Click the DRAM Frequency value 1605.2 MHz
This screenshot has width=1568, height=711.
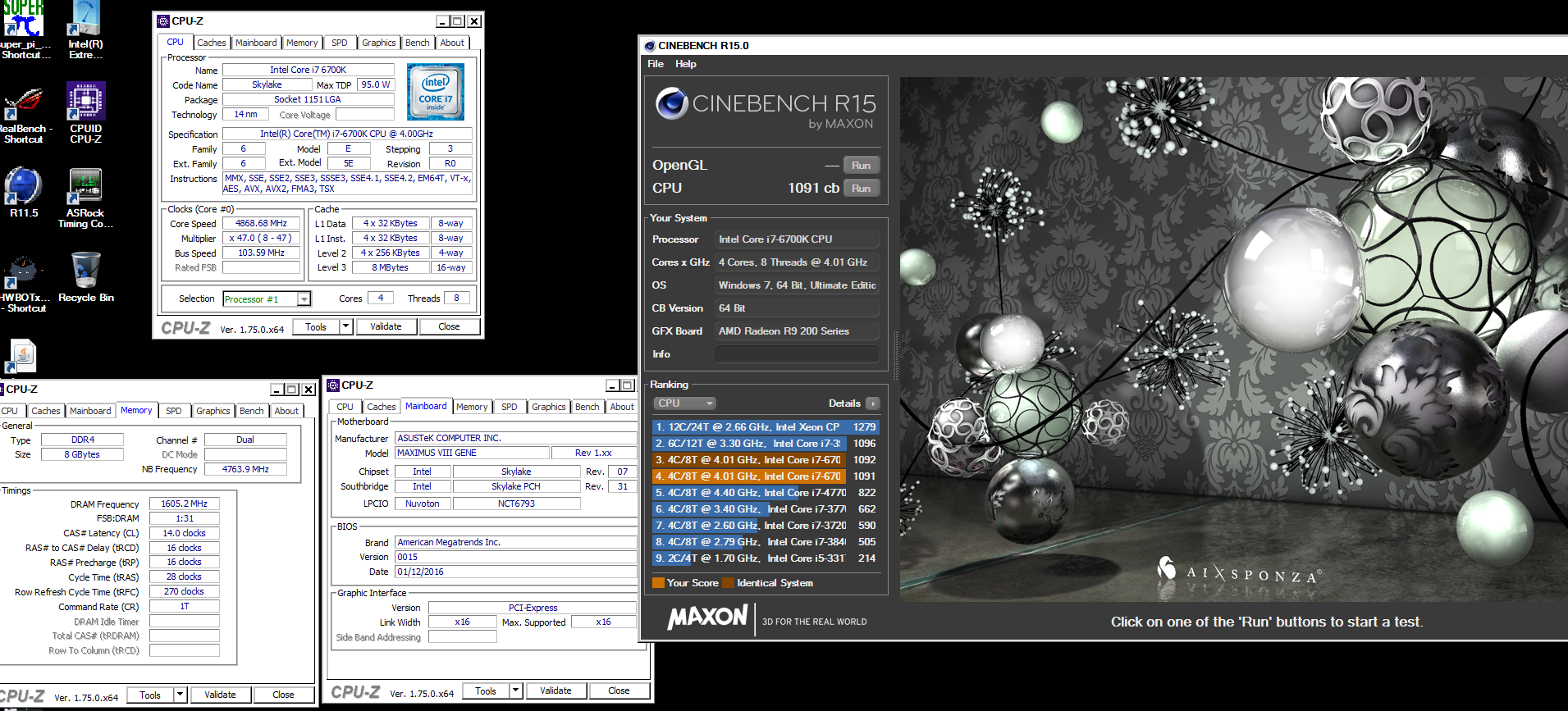(185, 504)
